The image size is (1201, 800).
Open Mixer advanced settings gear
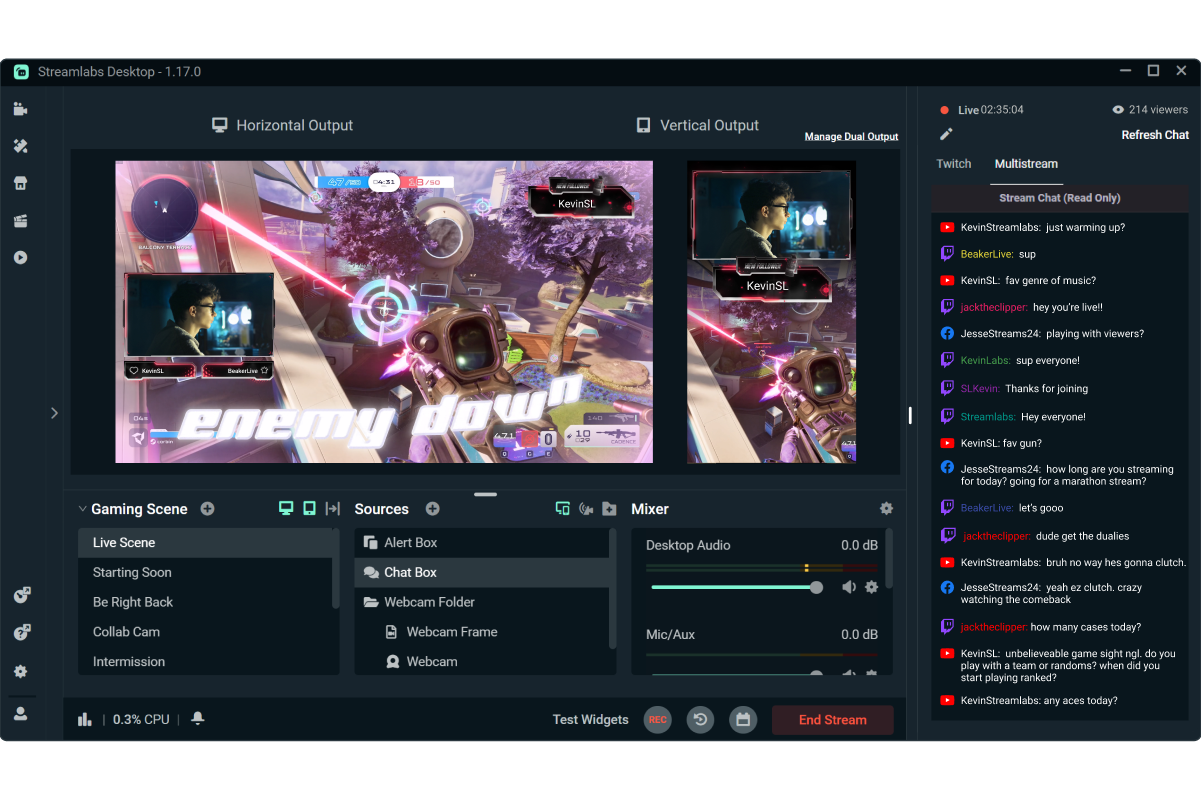coord(886,509)
